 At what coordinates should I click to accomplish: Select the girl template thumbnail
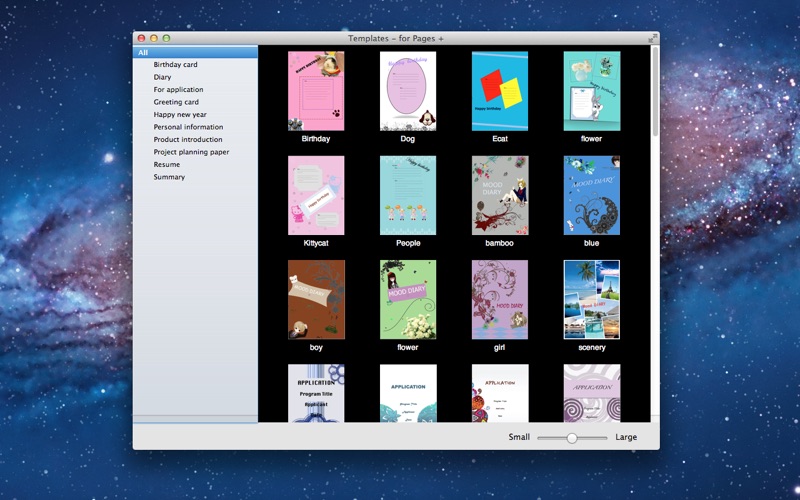499,299
